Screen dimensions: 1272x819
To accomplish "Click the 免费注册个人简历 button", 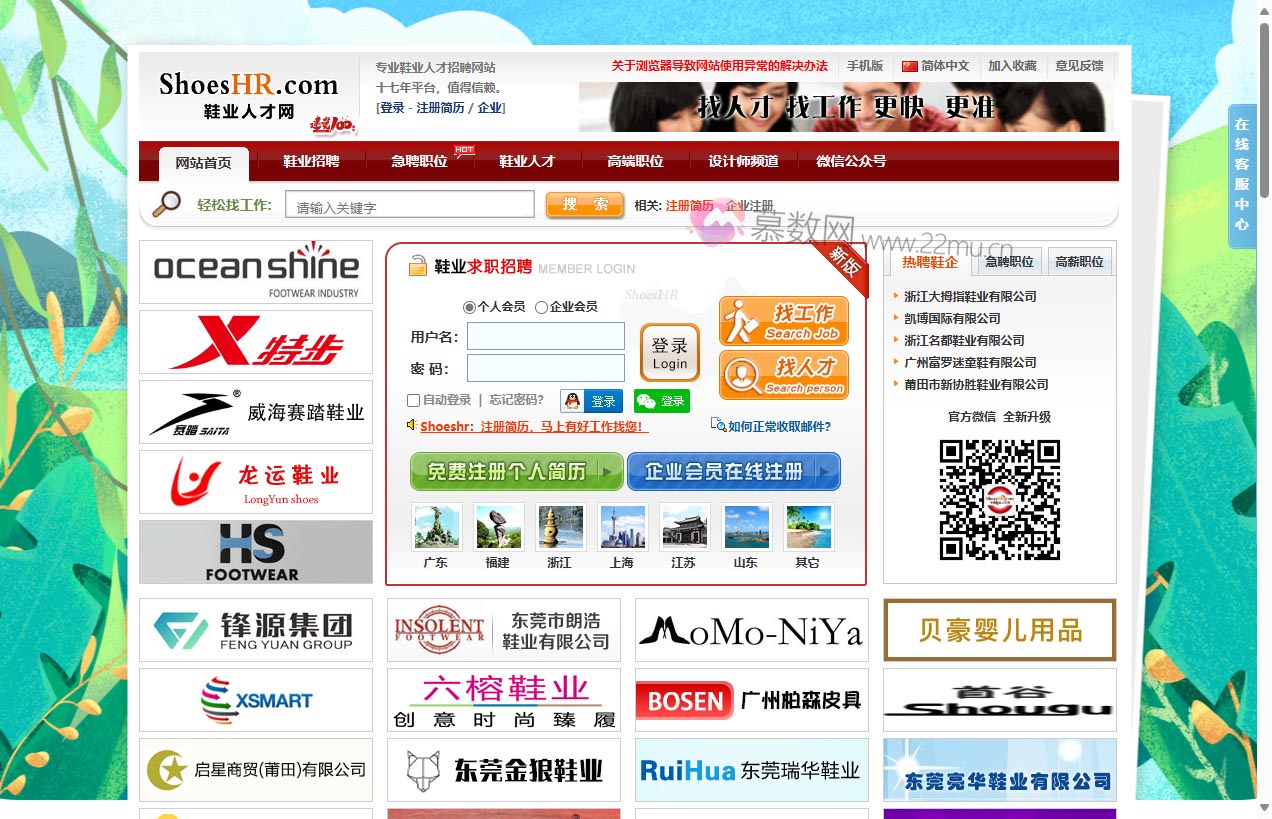I will tap(516, 471).
